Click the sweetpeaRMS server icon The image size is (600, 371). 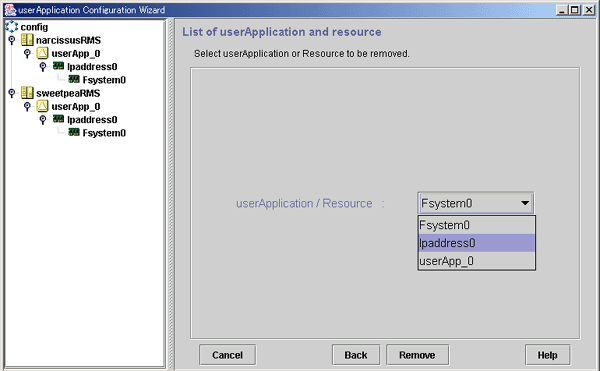[27, 93]
